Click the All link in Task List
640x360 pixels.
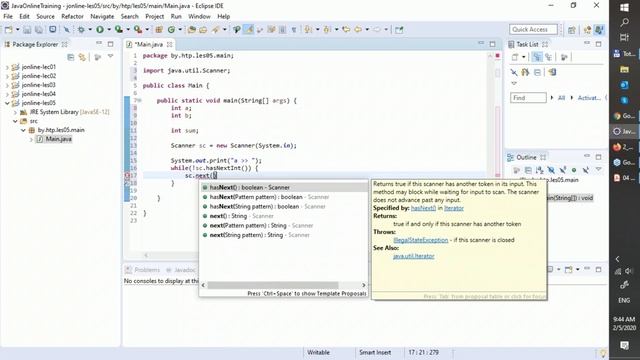(x=561, y=98)
